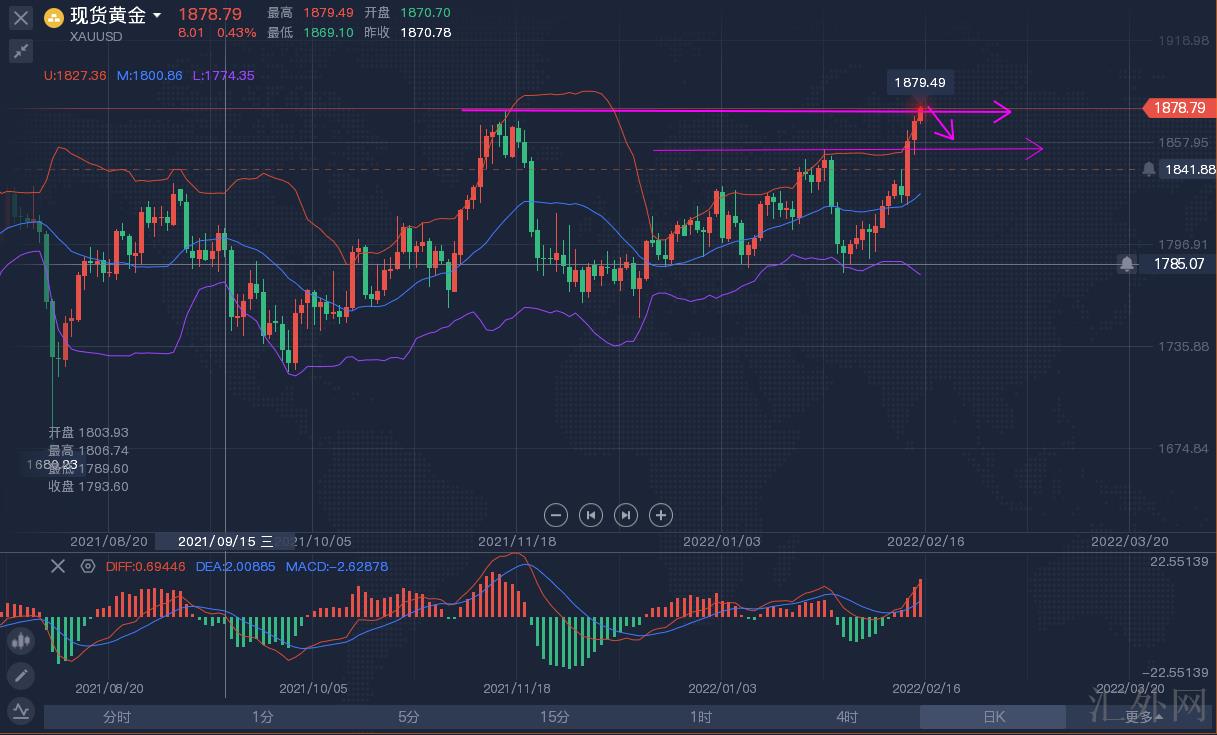Select the 日K daily chart tab
The width and height of the screenshot is (1217, 735).
pos(993,717)
